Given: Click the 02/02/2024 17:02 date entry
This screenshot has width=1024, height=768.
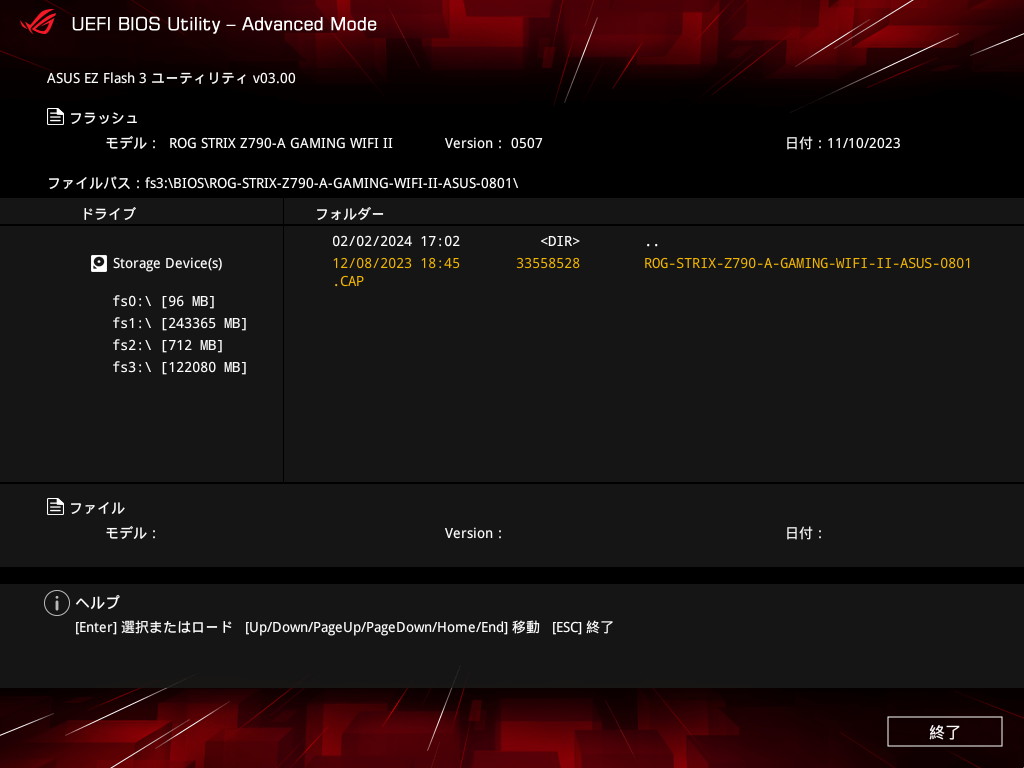Looking at the screenshot, I should pyautogui.click(x=396, y=242).
